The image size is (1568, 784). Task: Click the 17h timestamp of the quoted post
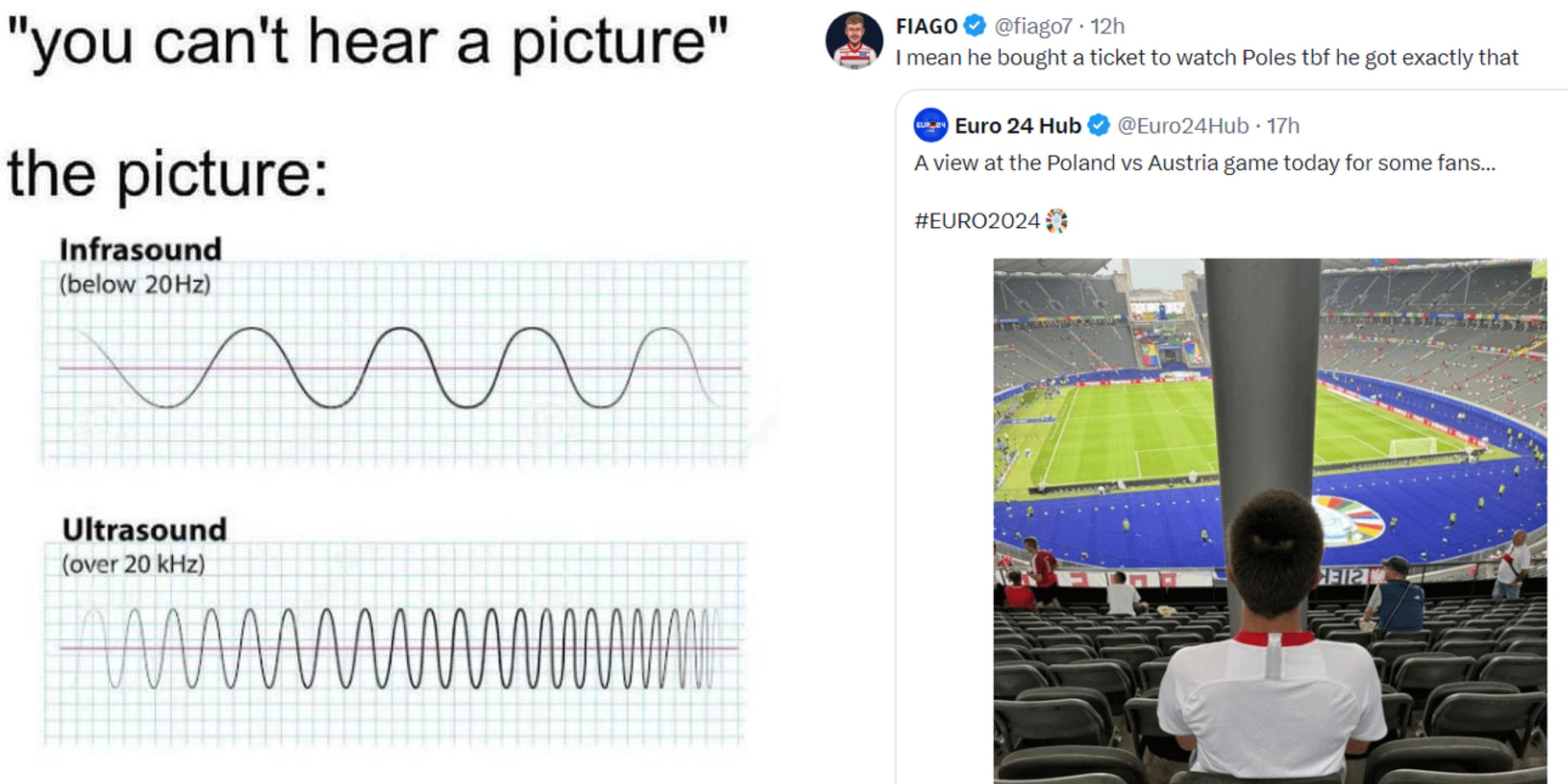click(1283, 125)
